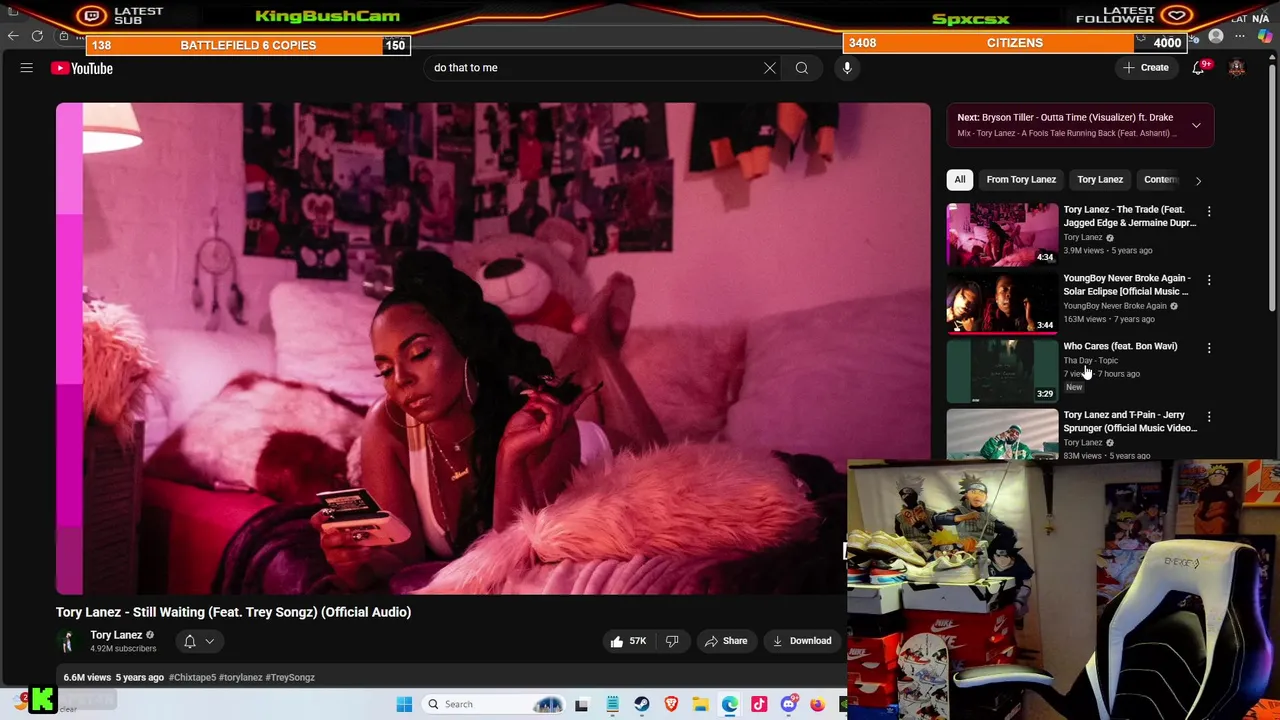Select the 'Contemporary' chip

tap(1161, 180)
